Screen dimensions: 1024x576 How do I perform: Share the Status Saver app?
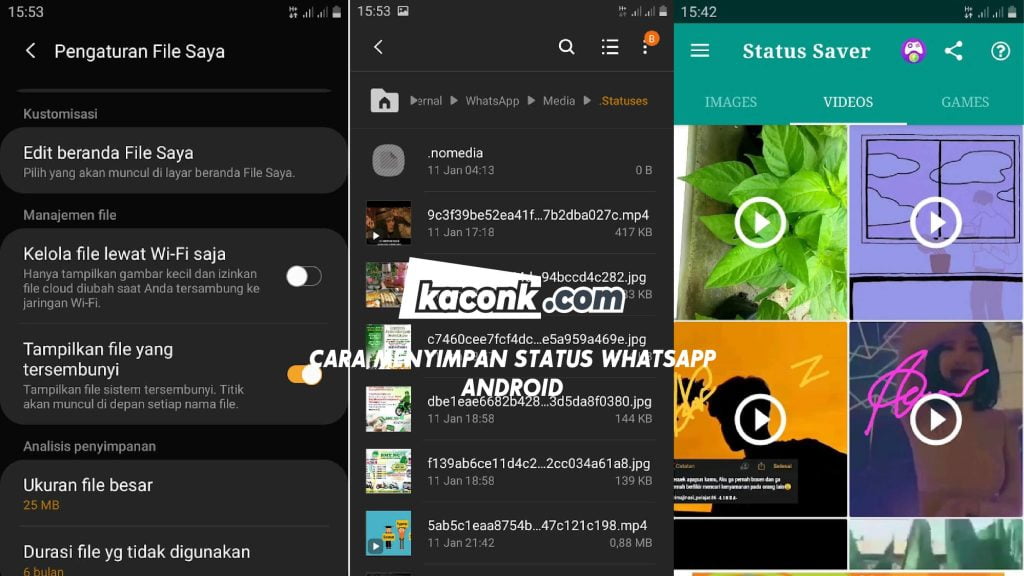click(953, 50)
